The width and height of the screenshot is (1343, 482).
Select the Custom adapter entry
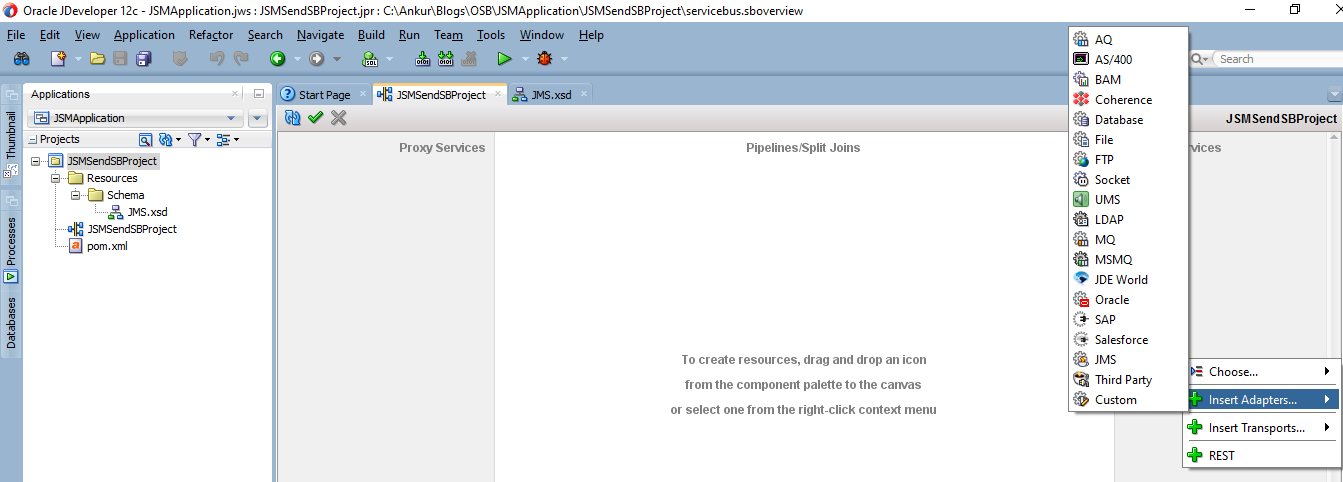(x=1115, y=400)
